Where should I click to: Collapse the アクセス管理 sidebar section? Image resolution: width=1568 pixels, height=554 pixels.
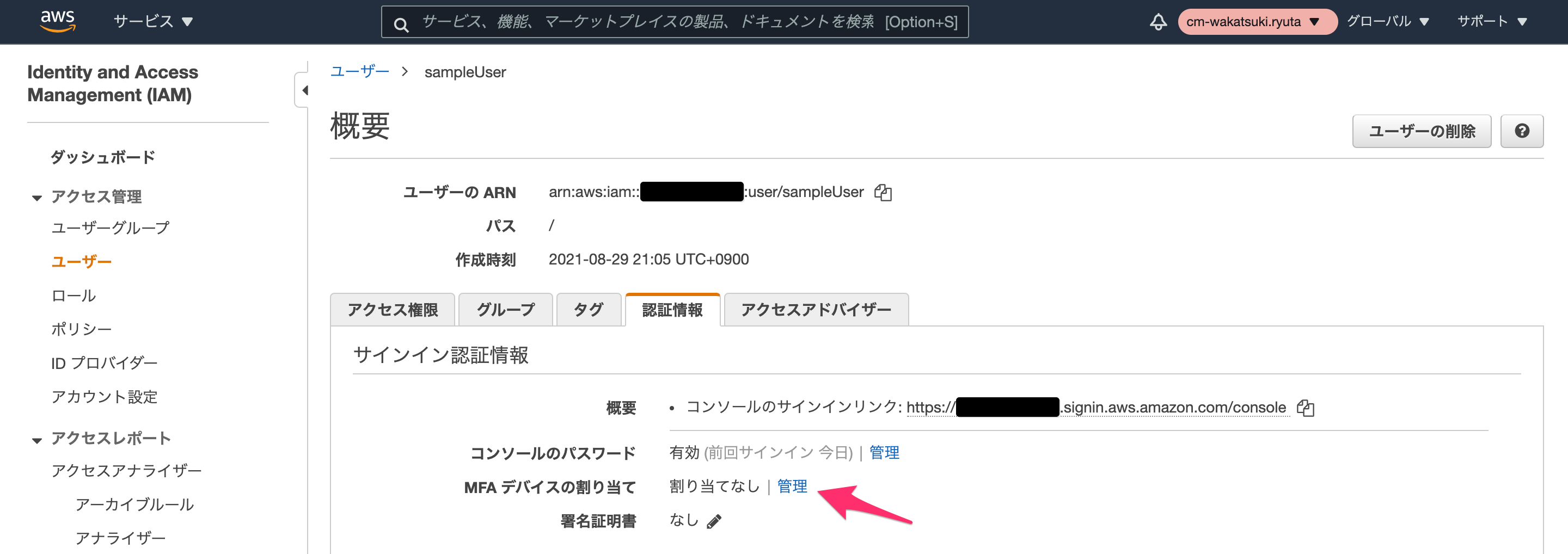pos(37,198)
